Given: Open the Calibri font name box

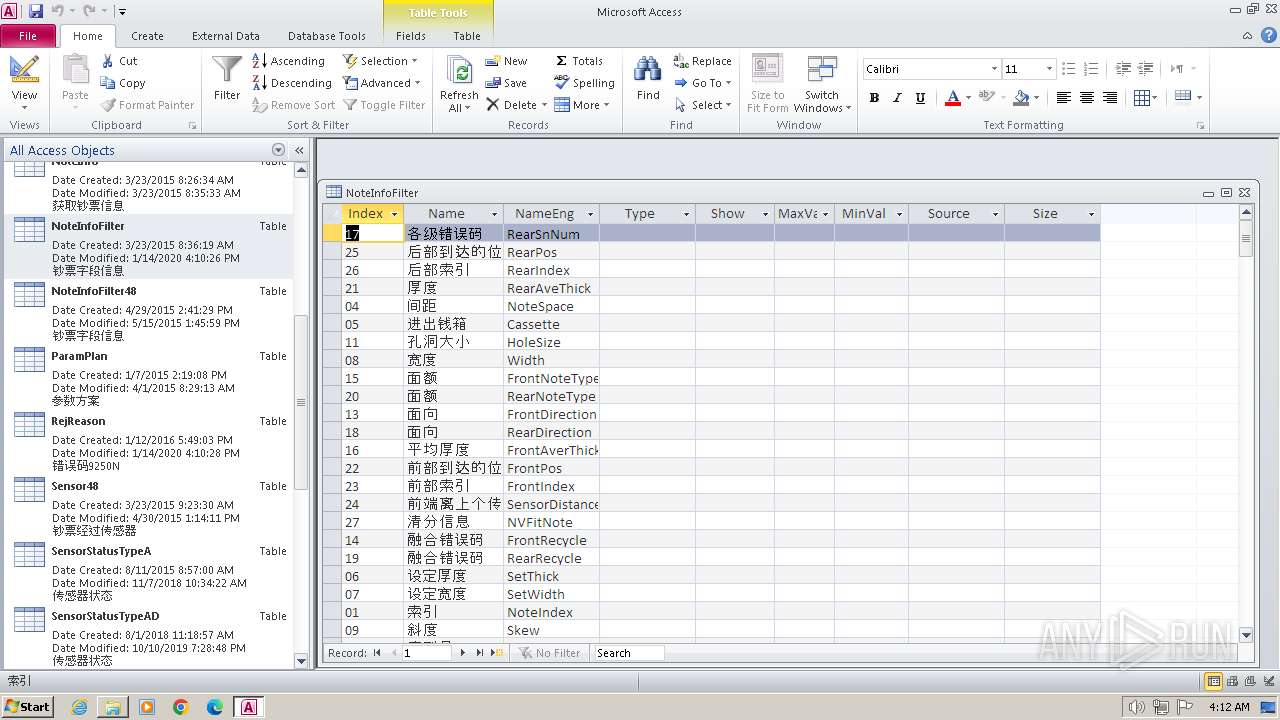Looking at the screenshot, I should click(x=931, y=69).
